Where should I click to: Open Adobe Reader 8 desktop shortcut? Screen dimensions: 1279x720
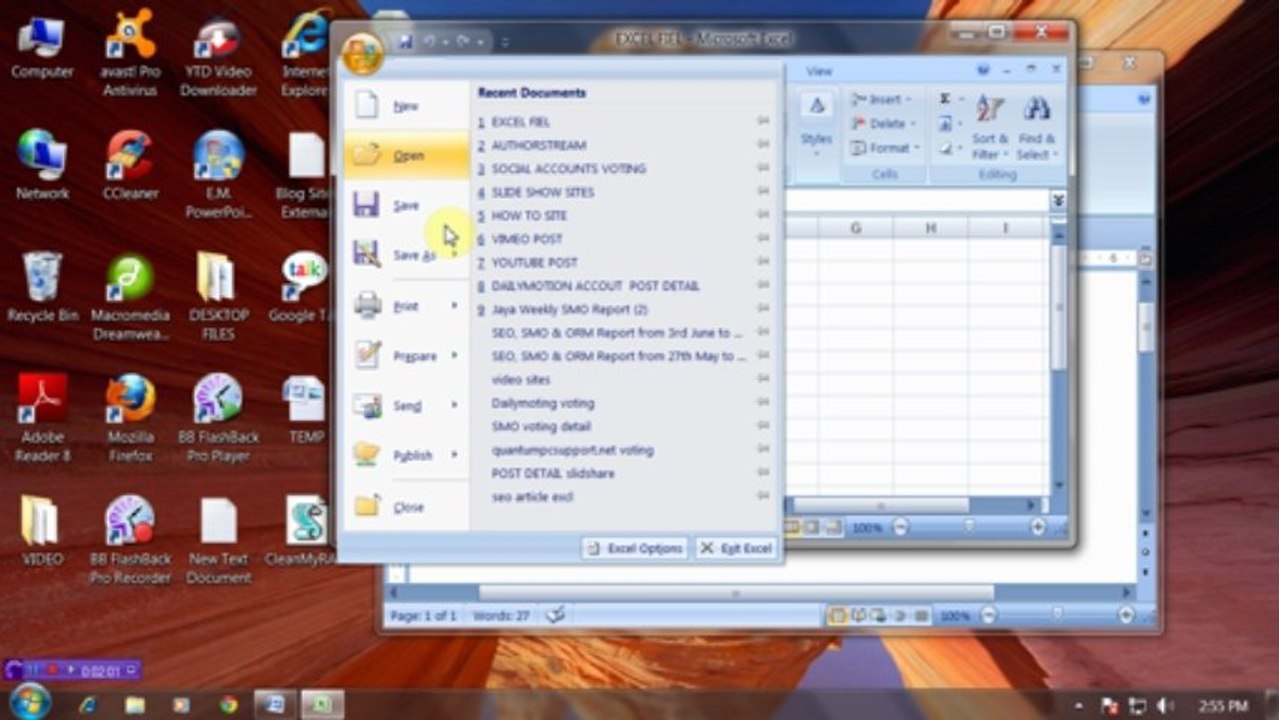pos(43,418)
